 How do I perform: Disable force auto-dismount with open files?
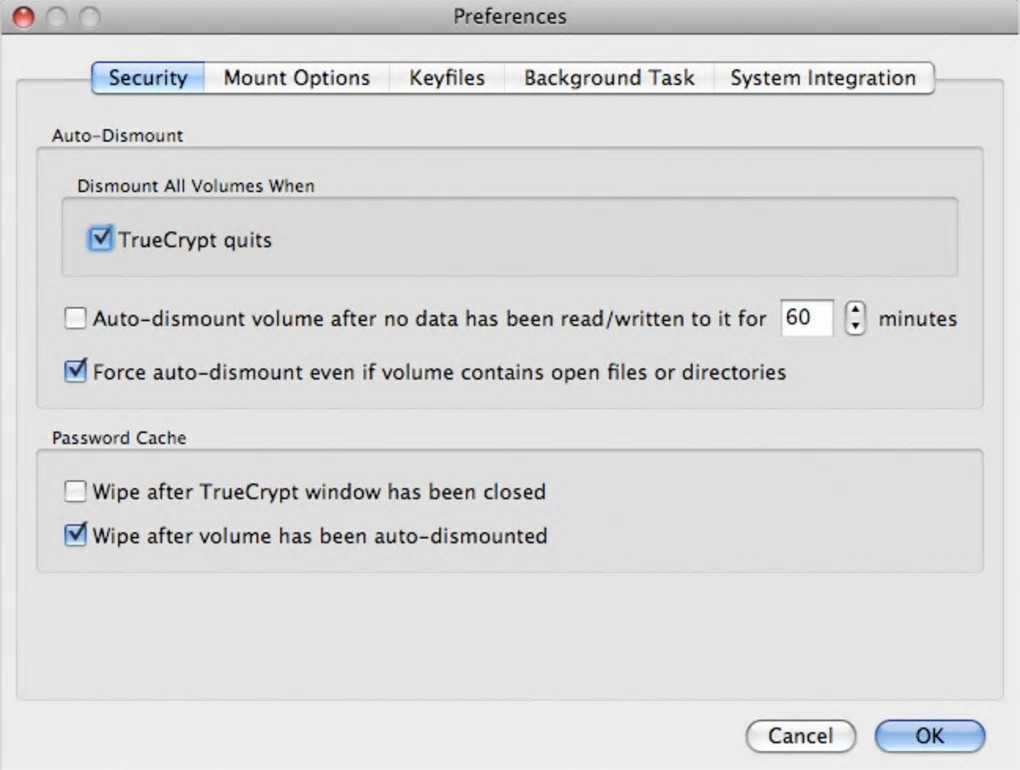76,372
